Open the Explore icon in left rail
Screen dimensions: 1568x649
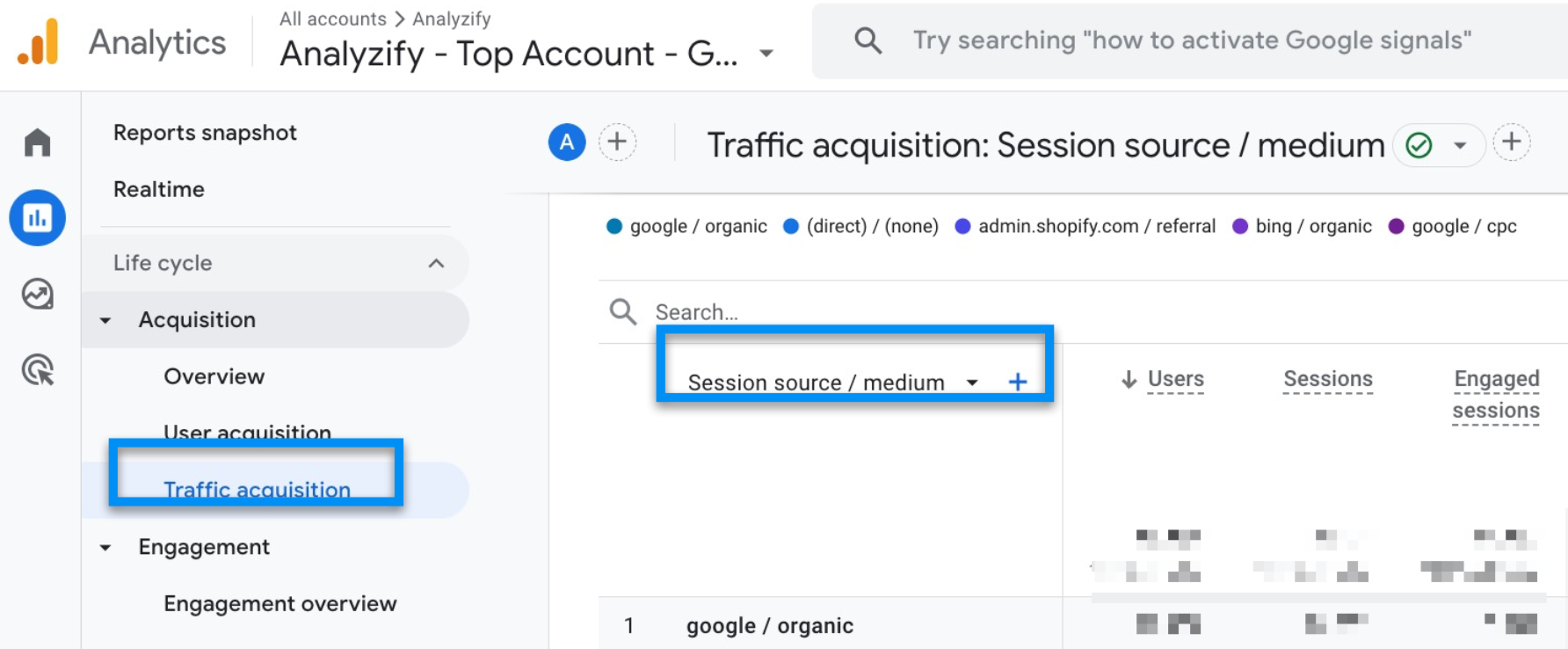[37, 294]
